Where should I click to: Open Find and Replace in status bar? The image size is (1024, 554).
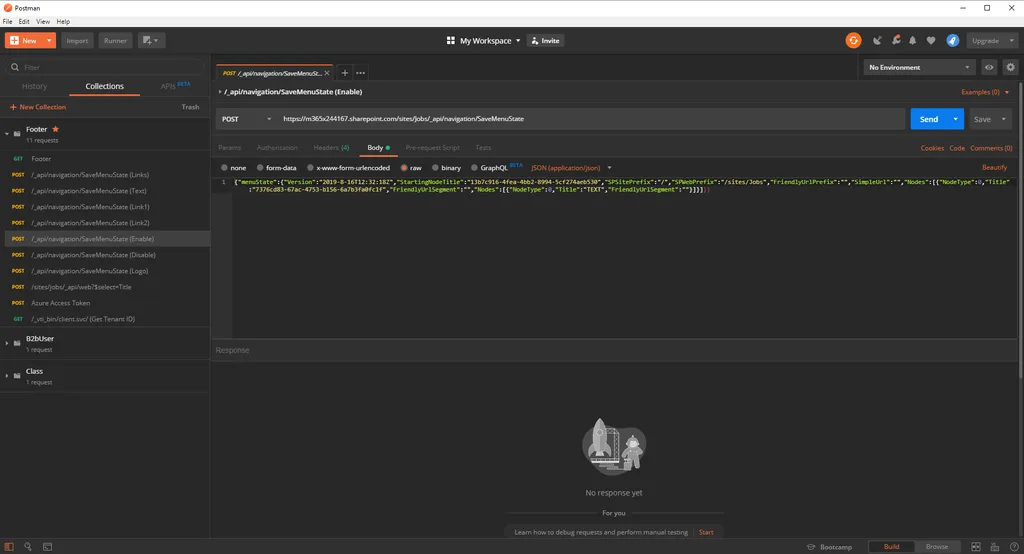pos(28,547)
